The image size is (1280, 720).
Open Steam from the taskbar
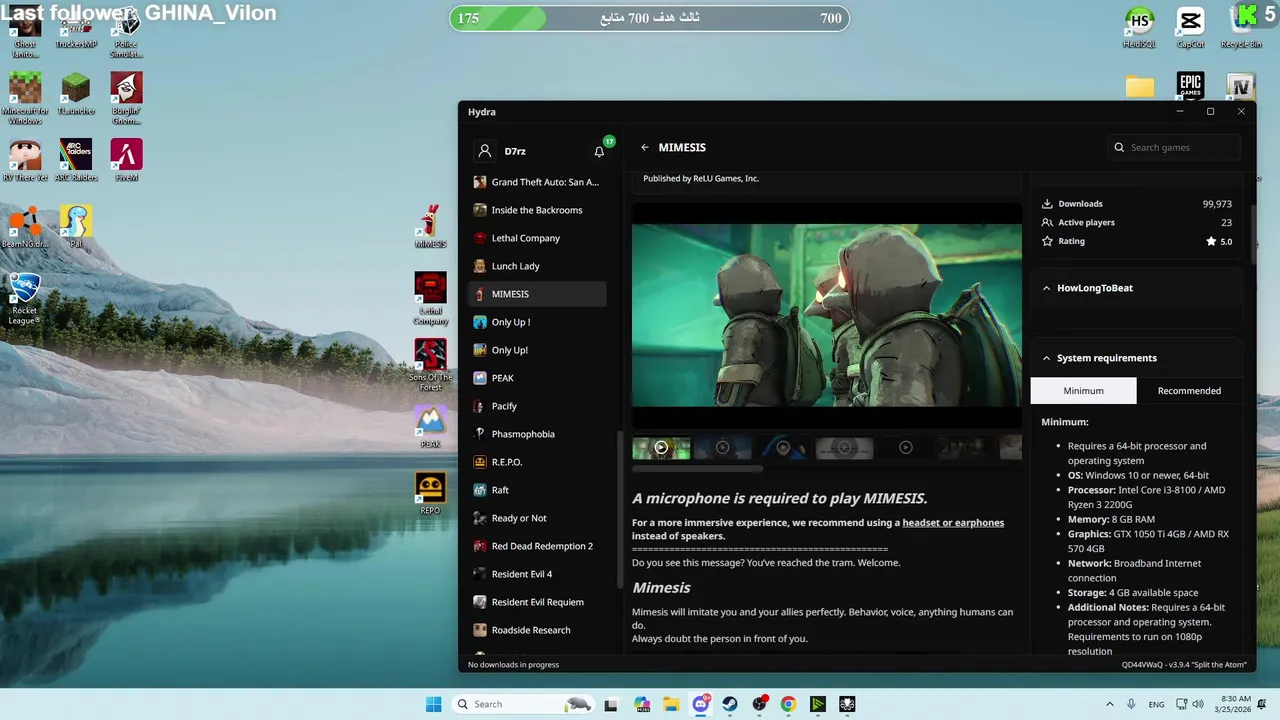pyautogui.click(x=730, y=704)
